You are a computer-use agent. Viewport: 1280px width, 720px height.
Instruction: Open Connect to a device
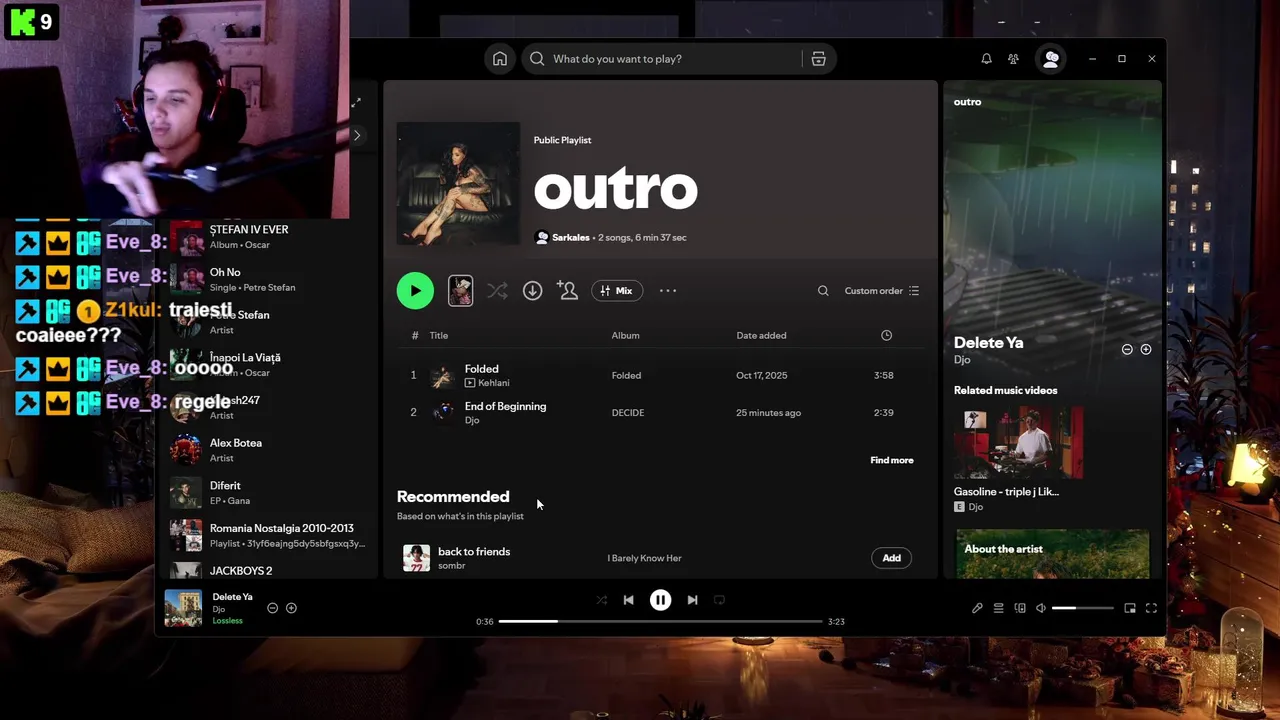coord(1020,608)
